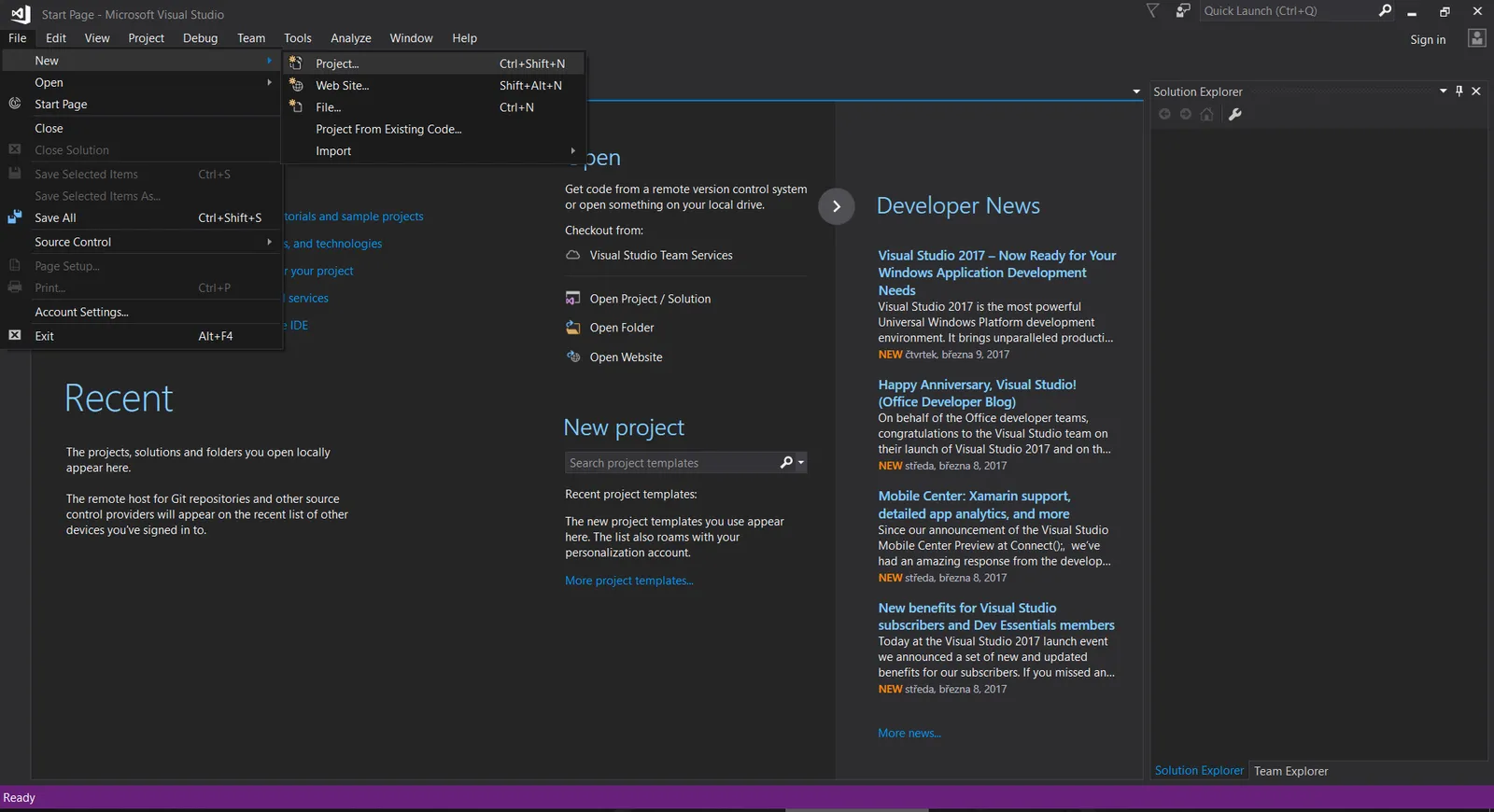
Task: Pin the Solution Explorer panel
Action: (x=1459, y=91)
